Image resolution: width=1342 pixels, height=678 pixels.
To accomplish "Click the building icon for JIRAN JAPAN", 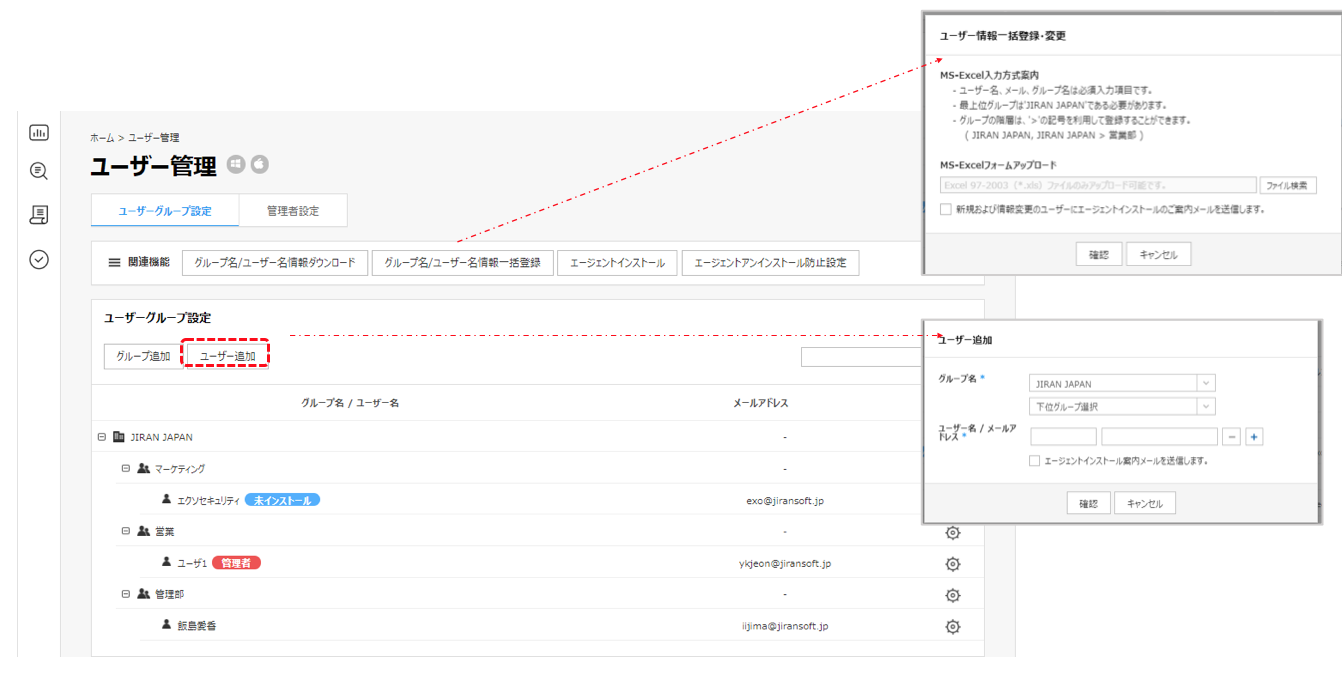I will [119, 437].
